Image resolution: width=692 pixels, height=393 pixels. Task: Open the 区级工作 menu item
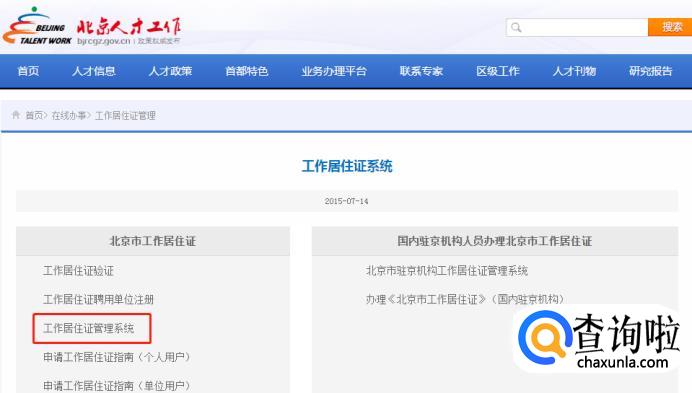(x=498, y=71)
